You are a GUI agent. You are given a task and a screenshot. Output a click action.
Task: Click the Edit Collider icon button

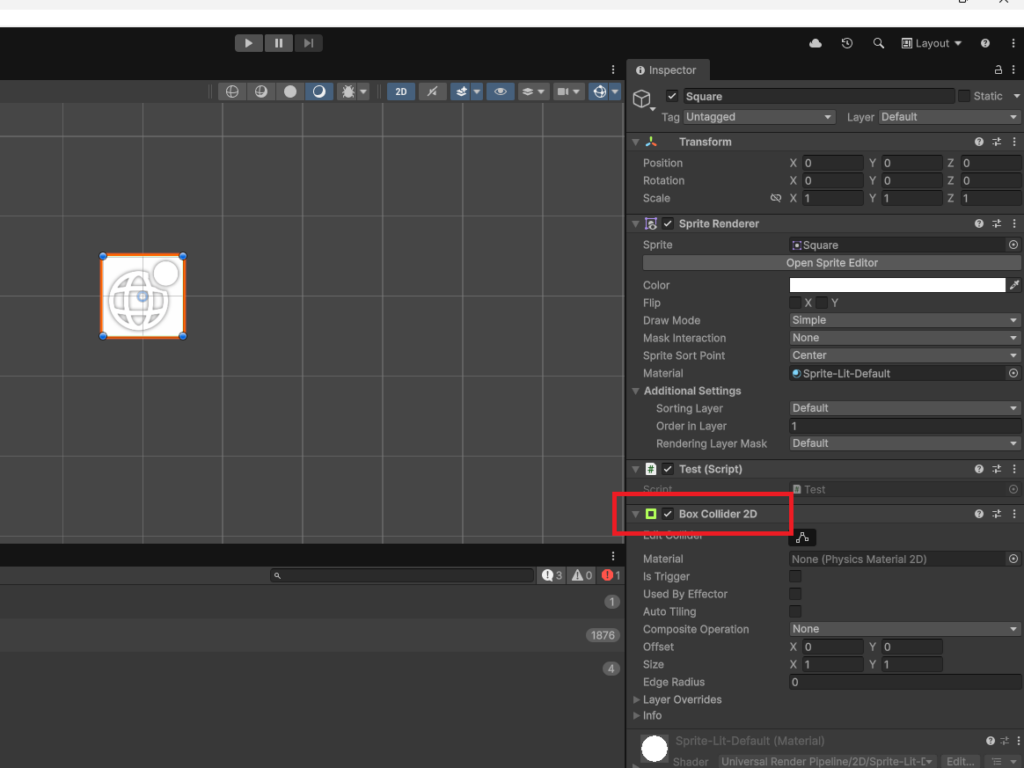pyautogui.click(x=802, y=537)
